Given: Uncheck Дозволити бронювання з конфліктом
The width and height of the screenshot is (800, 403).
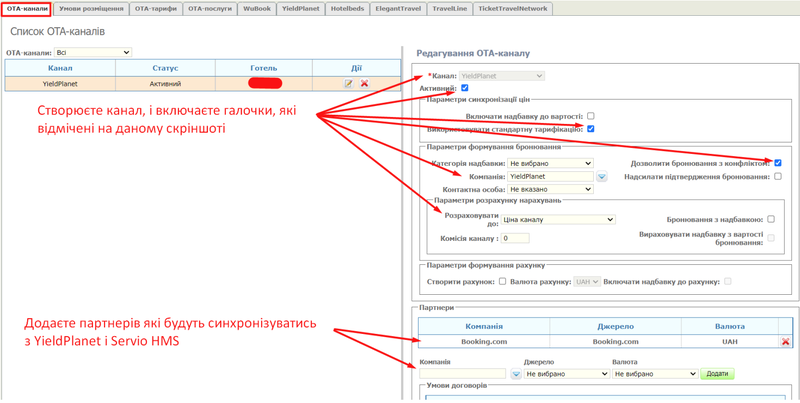Looking at the screenshot, I should point(778,163).
